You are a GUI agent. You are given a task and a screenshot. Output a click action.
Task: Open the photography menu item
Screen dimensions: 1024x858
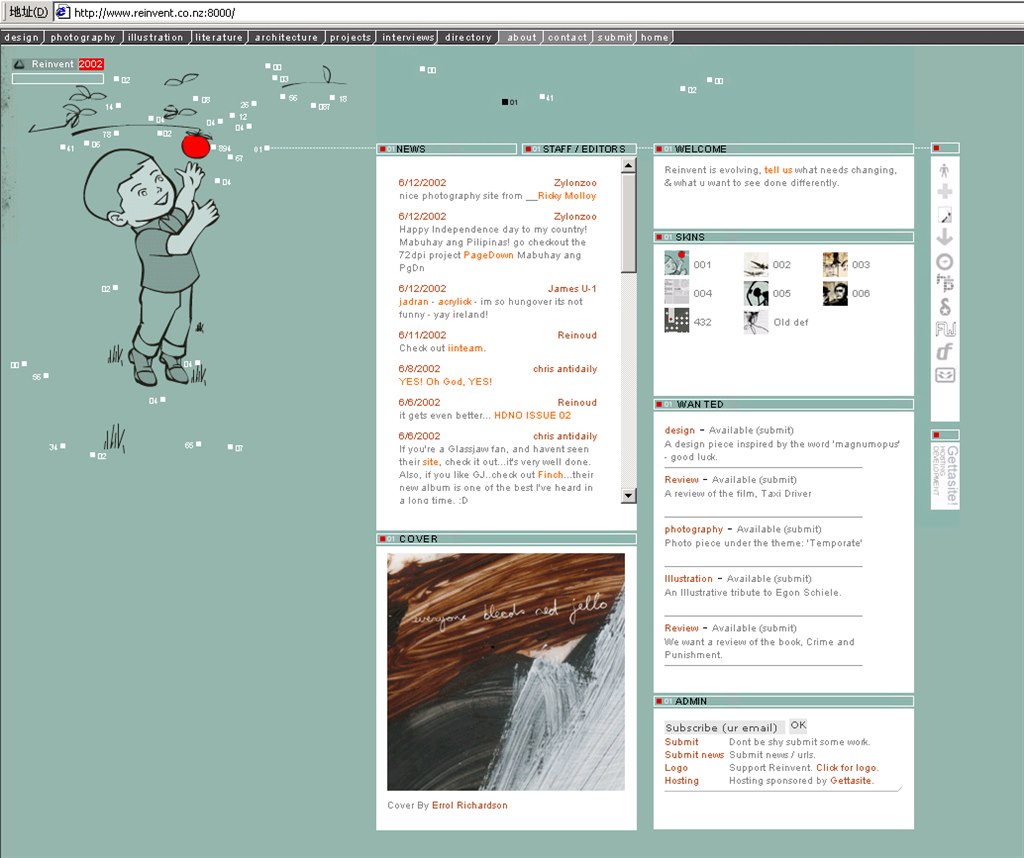point(83,37)
